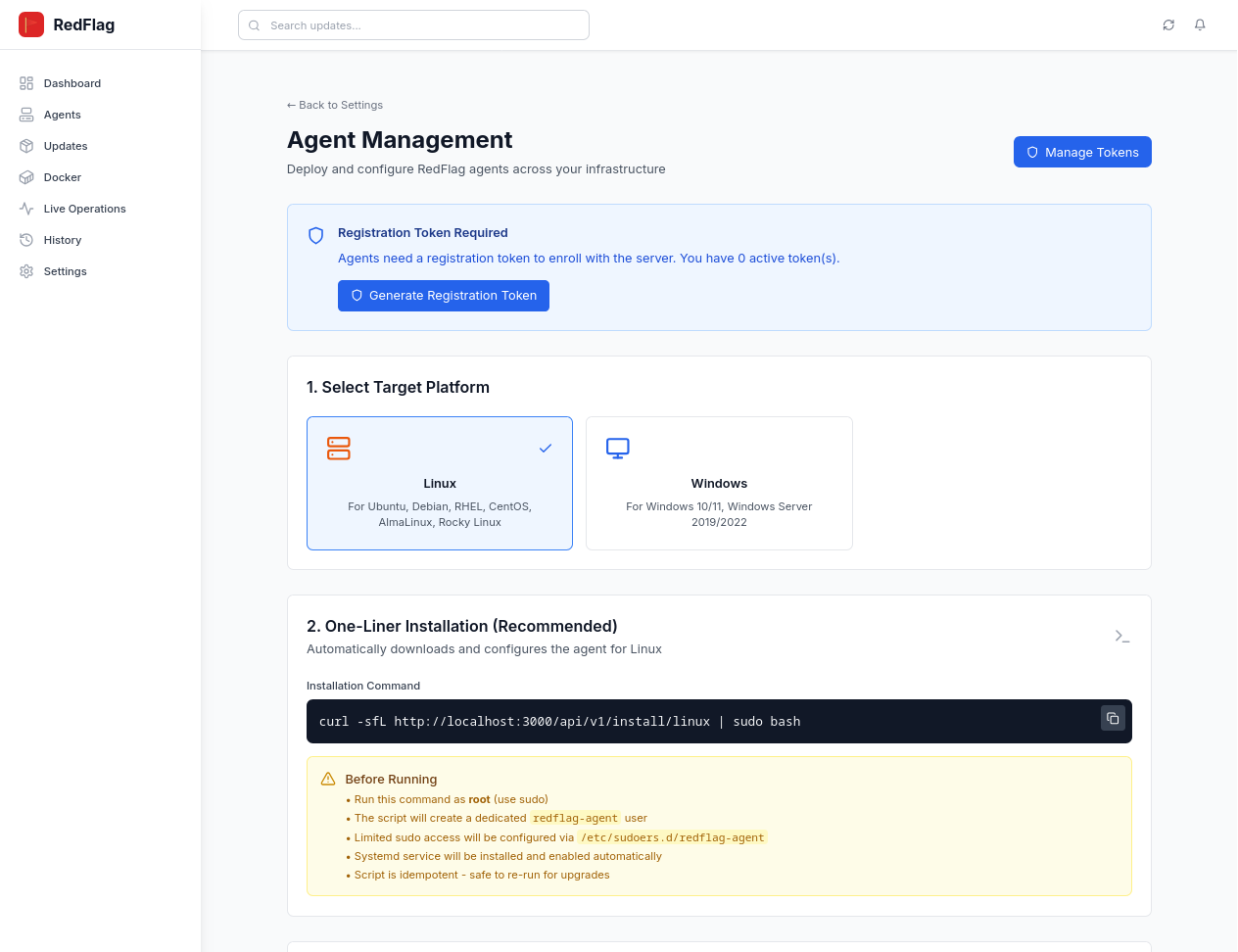The height and width of the screenshot is (952, 1238).
Task: Click Generate Registration Token
Action: 444,296
